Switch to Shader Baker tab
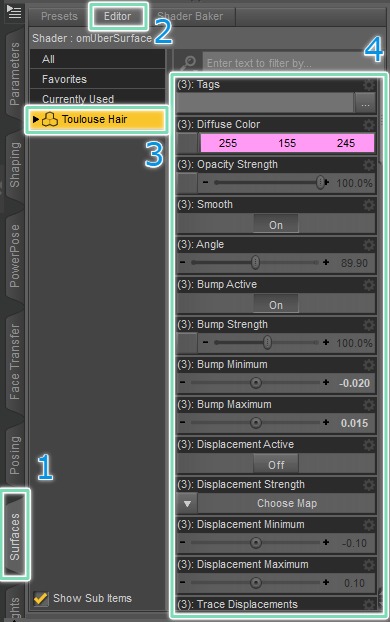390x622 pixels. (x=190, y=16)
